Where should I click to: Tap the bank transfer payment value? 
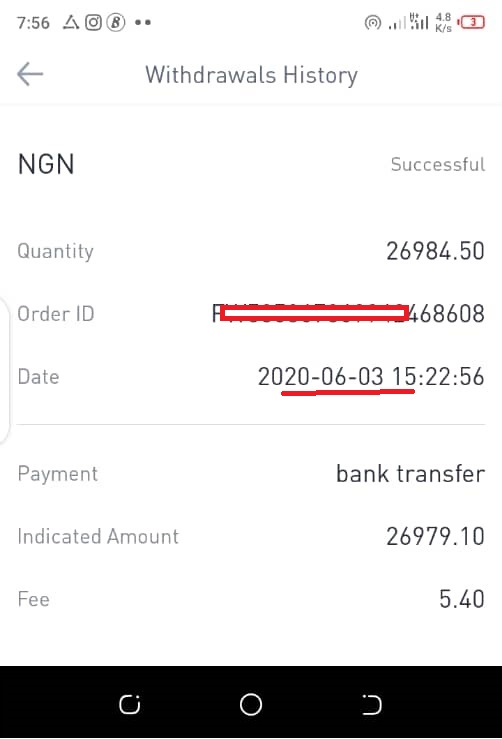point(411,474)
